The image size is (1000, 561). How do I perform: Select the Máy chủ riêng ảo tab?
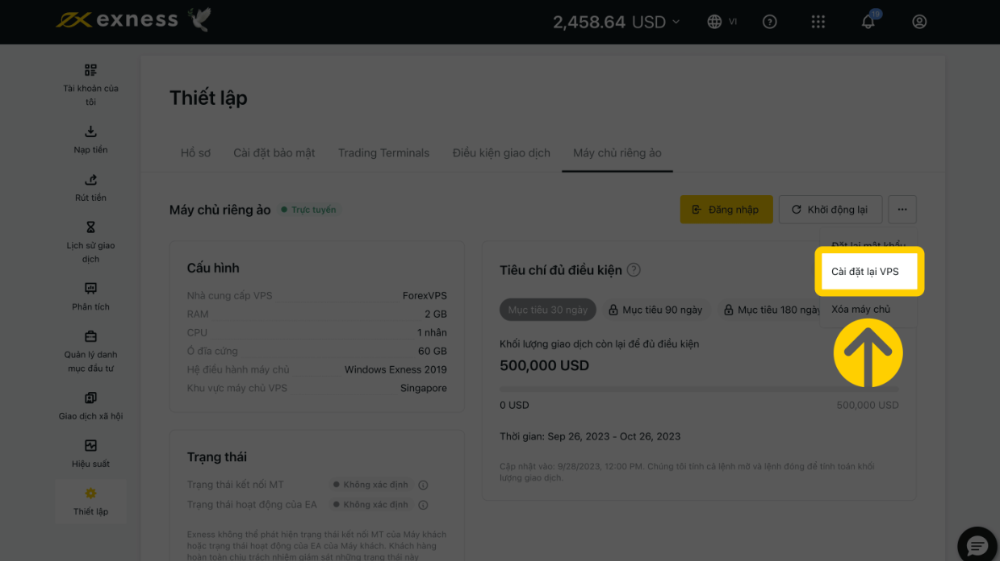tap(617, 153)
